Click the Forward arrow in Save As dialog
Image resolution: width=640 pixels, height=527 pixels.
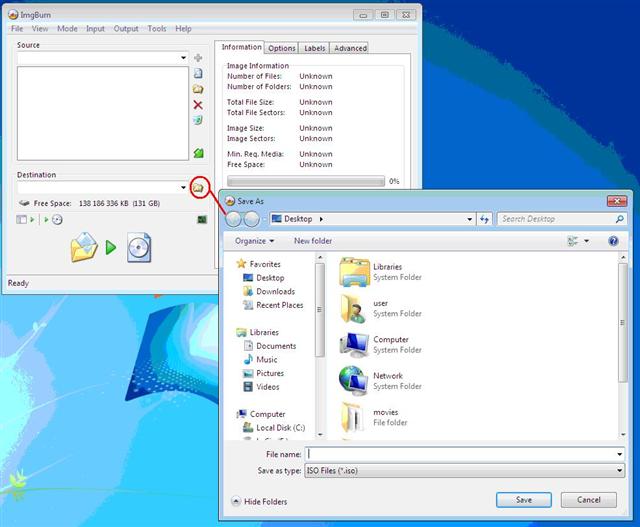pos(251,219)
